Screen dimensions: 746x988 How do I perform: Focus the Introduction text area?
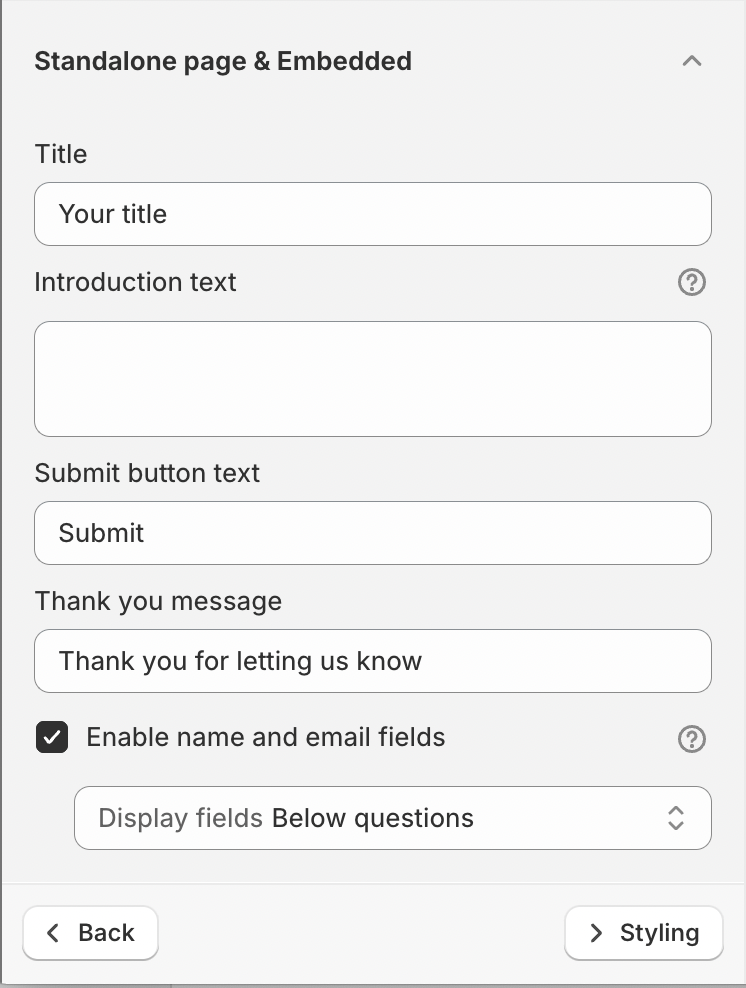click(373, 379)
